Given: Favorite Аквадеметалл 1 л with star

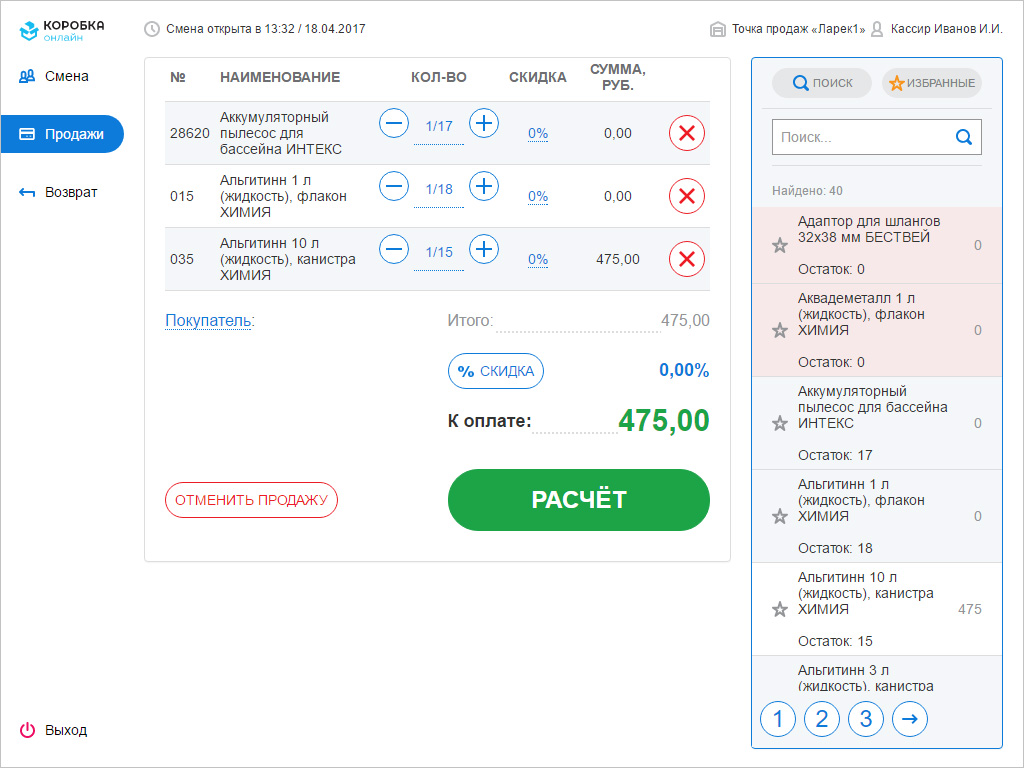Looking at the screenshot, I should pyautogui.click(x=780, y=330).
